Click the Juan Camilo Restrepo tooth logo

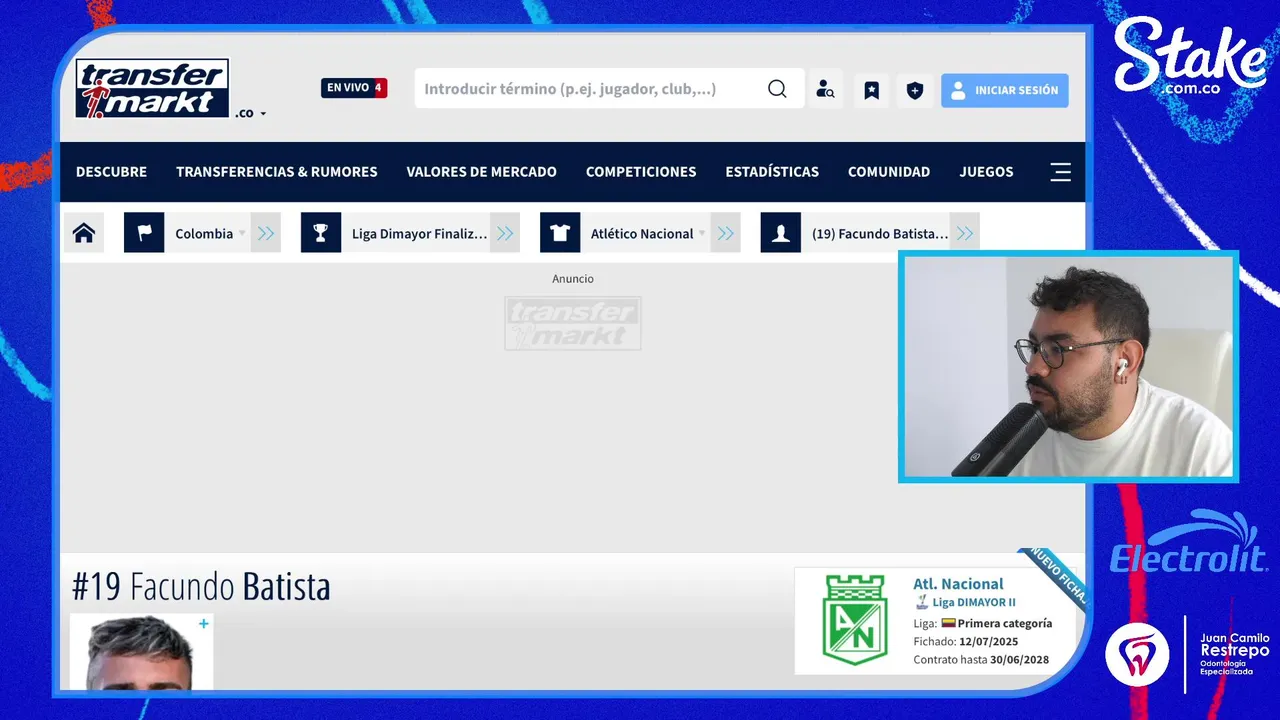coord(1137,655)
